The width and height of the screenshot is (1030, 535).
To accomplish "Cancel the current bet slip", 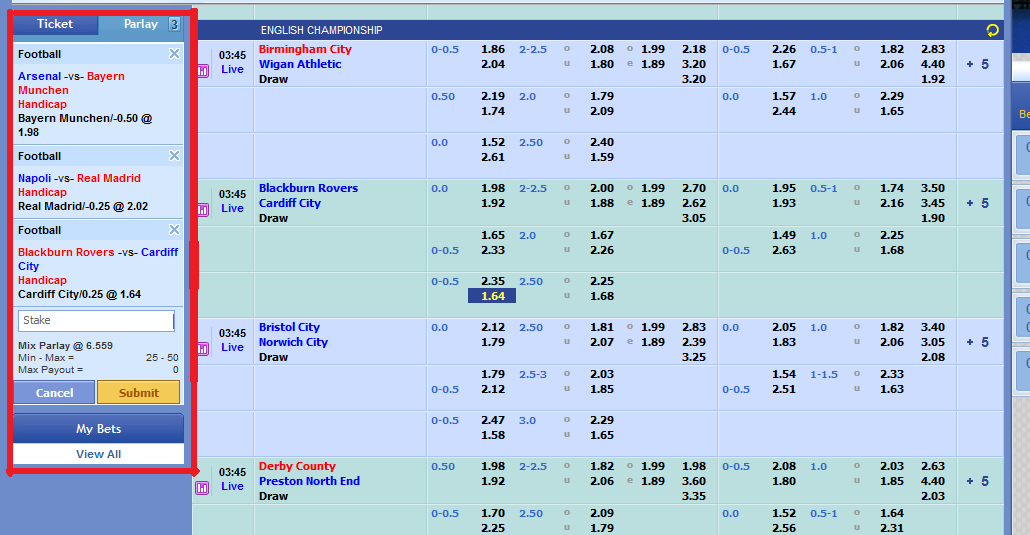I will tap(55, 393).
